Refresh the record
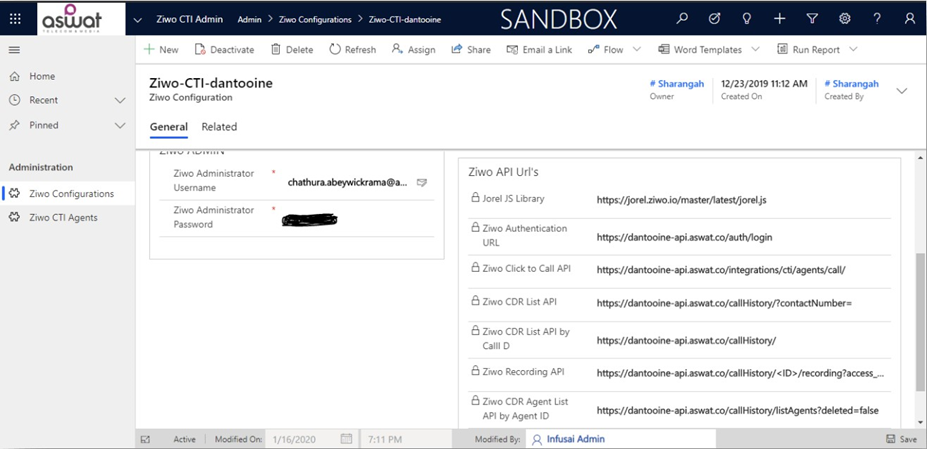The height and width of the screenshot is (449, 927). point(352,50)
